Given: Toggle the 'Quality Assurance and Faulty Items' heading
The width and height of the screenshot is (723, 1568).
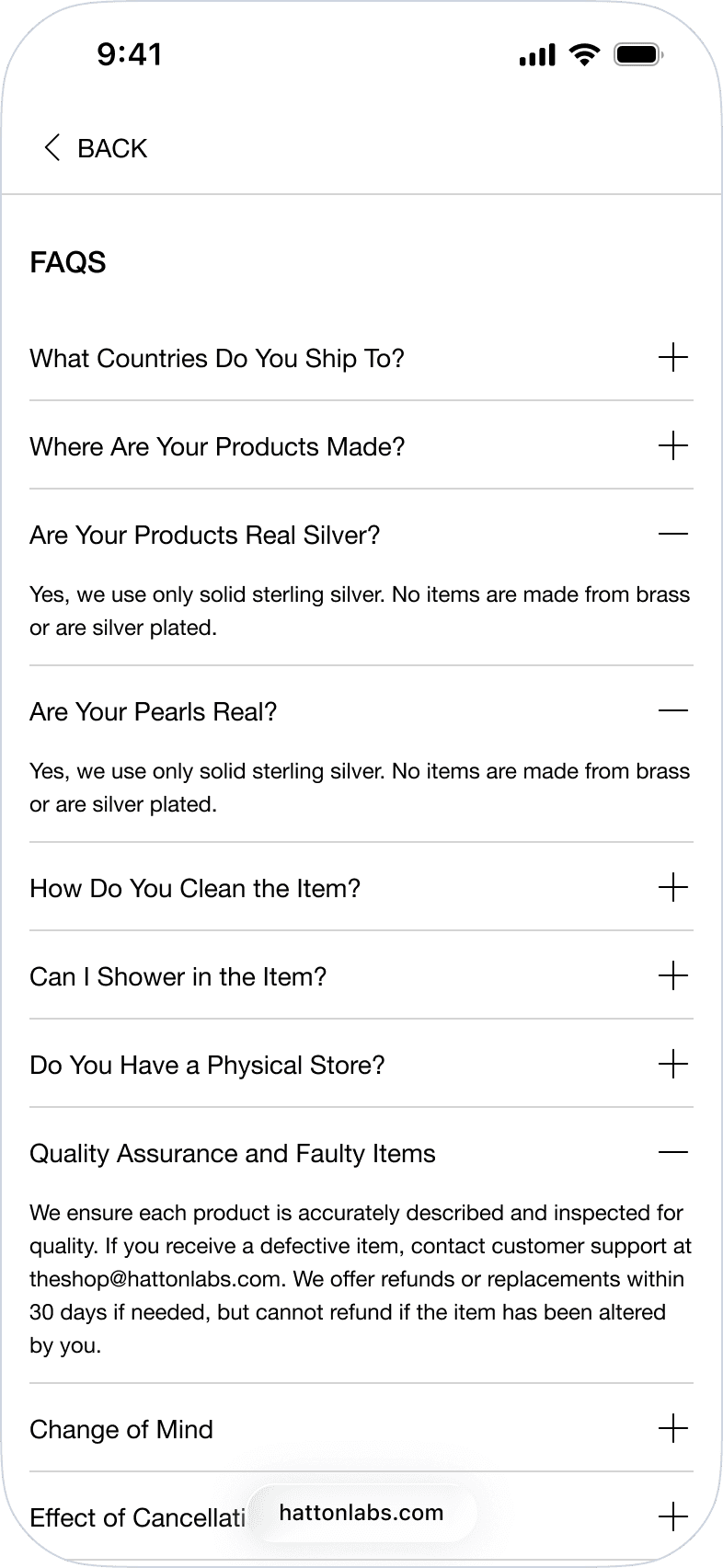Looking at the screenshot, I should pyautogui.click(x=233, y=1153).
